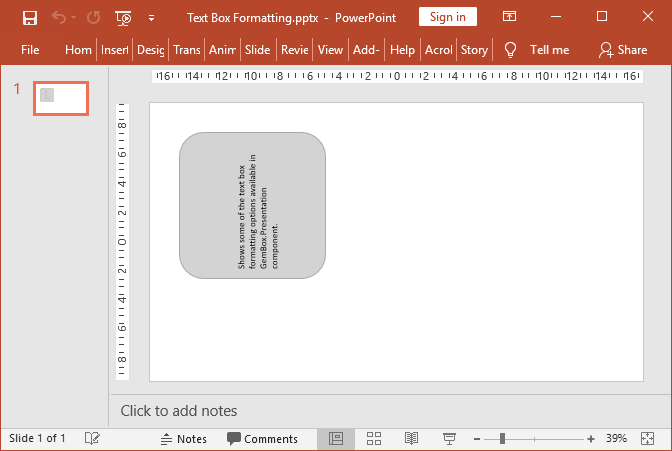Switch to the View tab
This screenshot has height=451, width=672.
330,50
